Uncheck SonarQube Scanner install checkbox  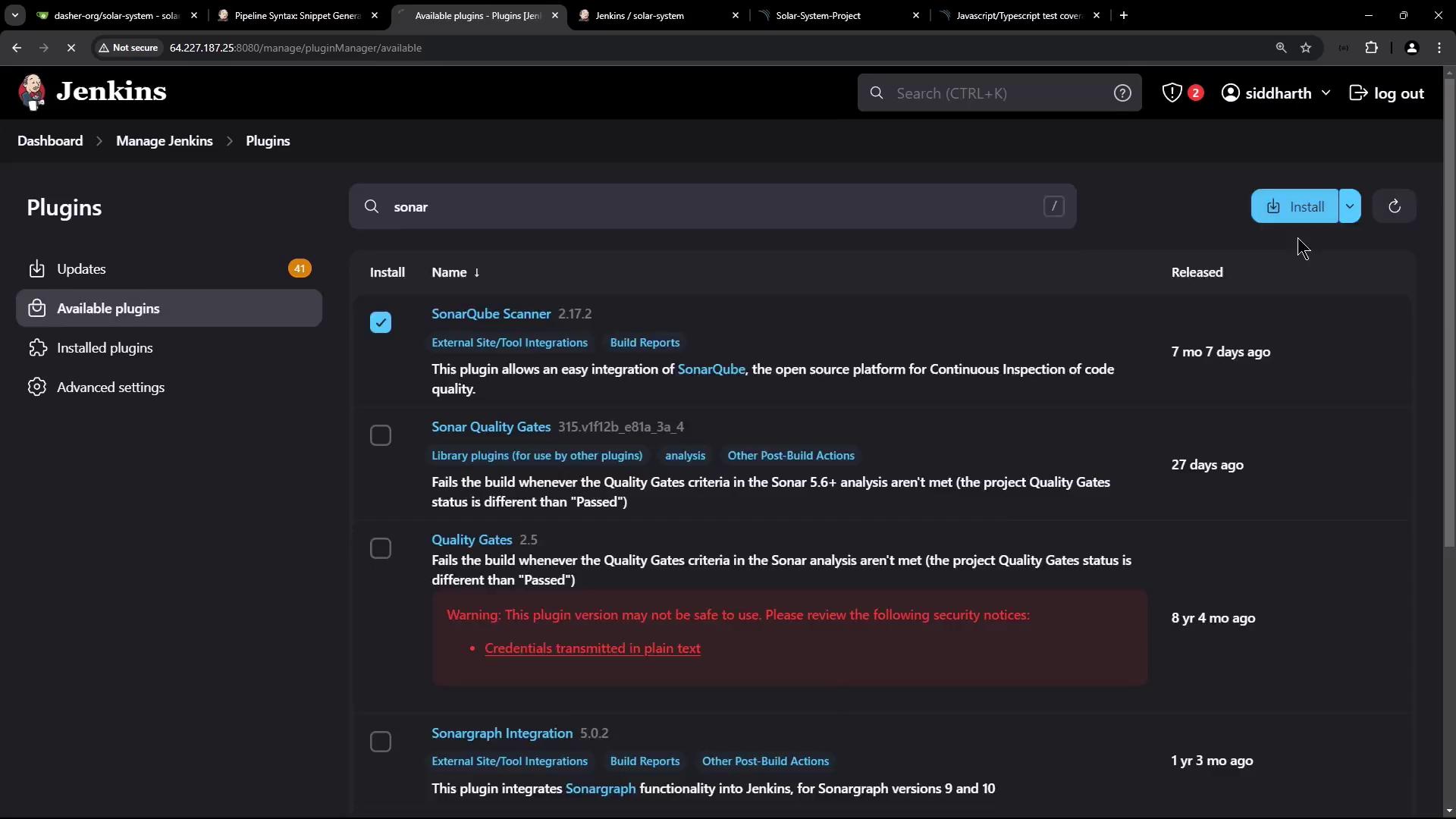point(381,322)
